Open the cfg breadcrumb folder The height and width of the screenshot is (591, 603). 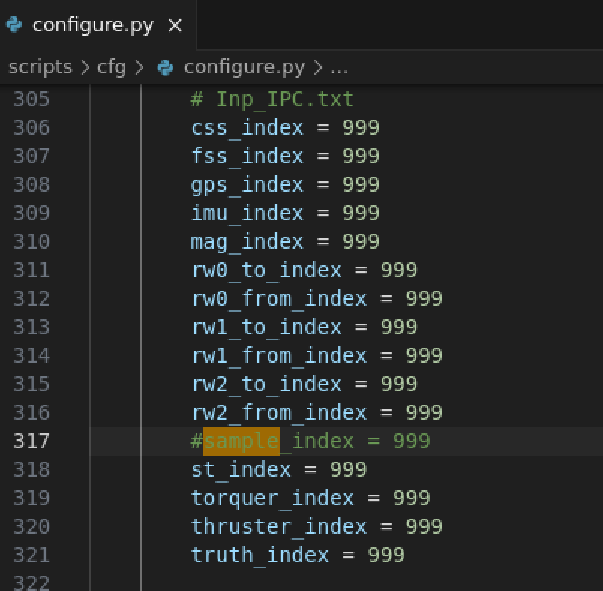click(111, 68)
